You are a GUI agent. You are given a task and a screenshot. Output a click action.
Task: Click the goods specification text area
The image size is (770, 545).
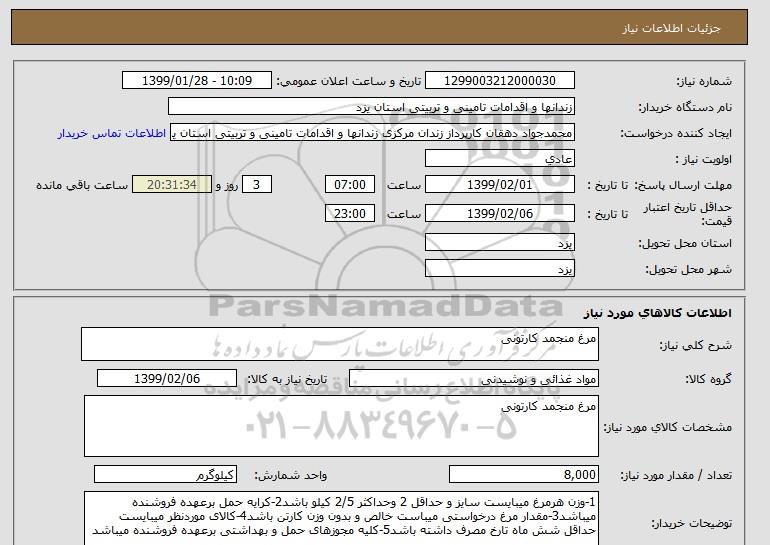(x=341, y=426)
